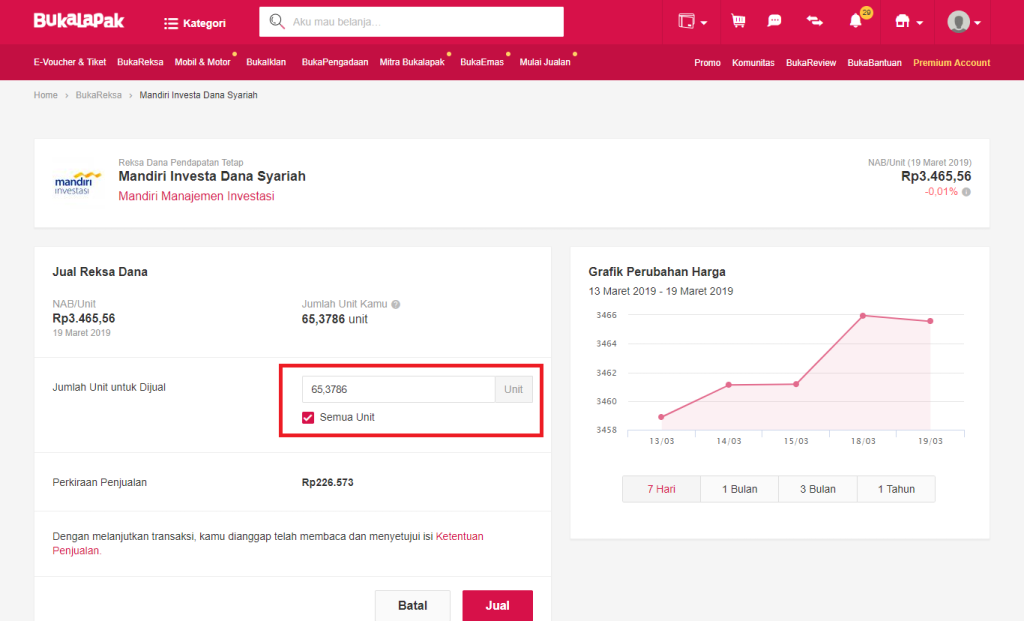Click the Premium Account link
The image size is (1024, 621).
pyautogui.click(x=952, y=63)
